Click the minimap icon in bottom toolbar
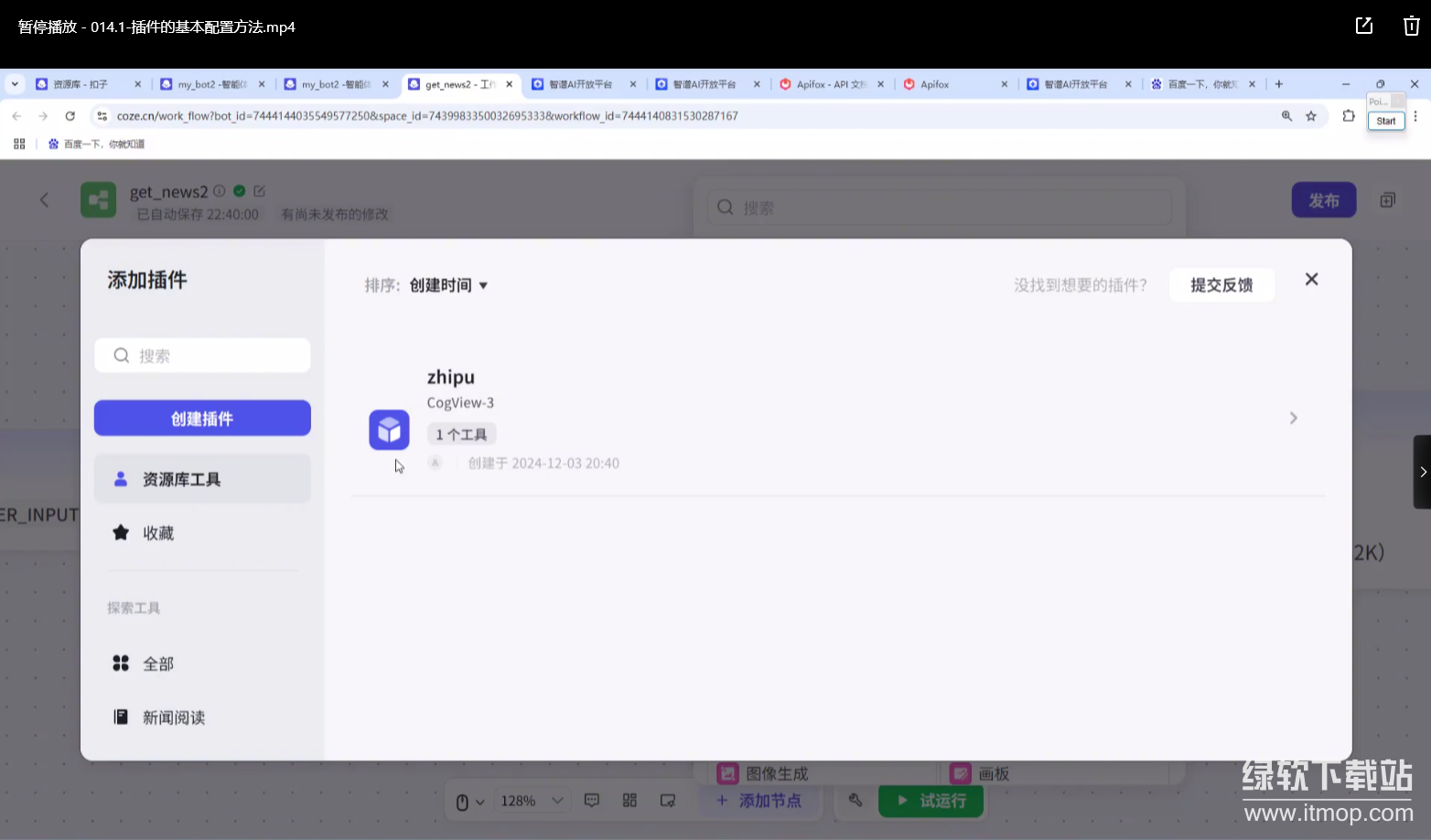This screenshot has width=1431, height=840. pos(629,800)
